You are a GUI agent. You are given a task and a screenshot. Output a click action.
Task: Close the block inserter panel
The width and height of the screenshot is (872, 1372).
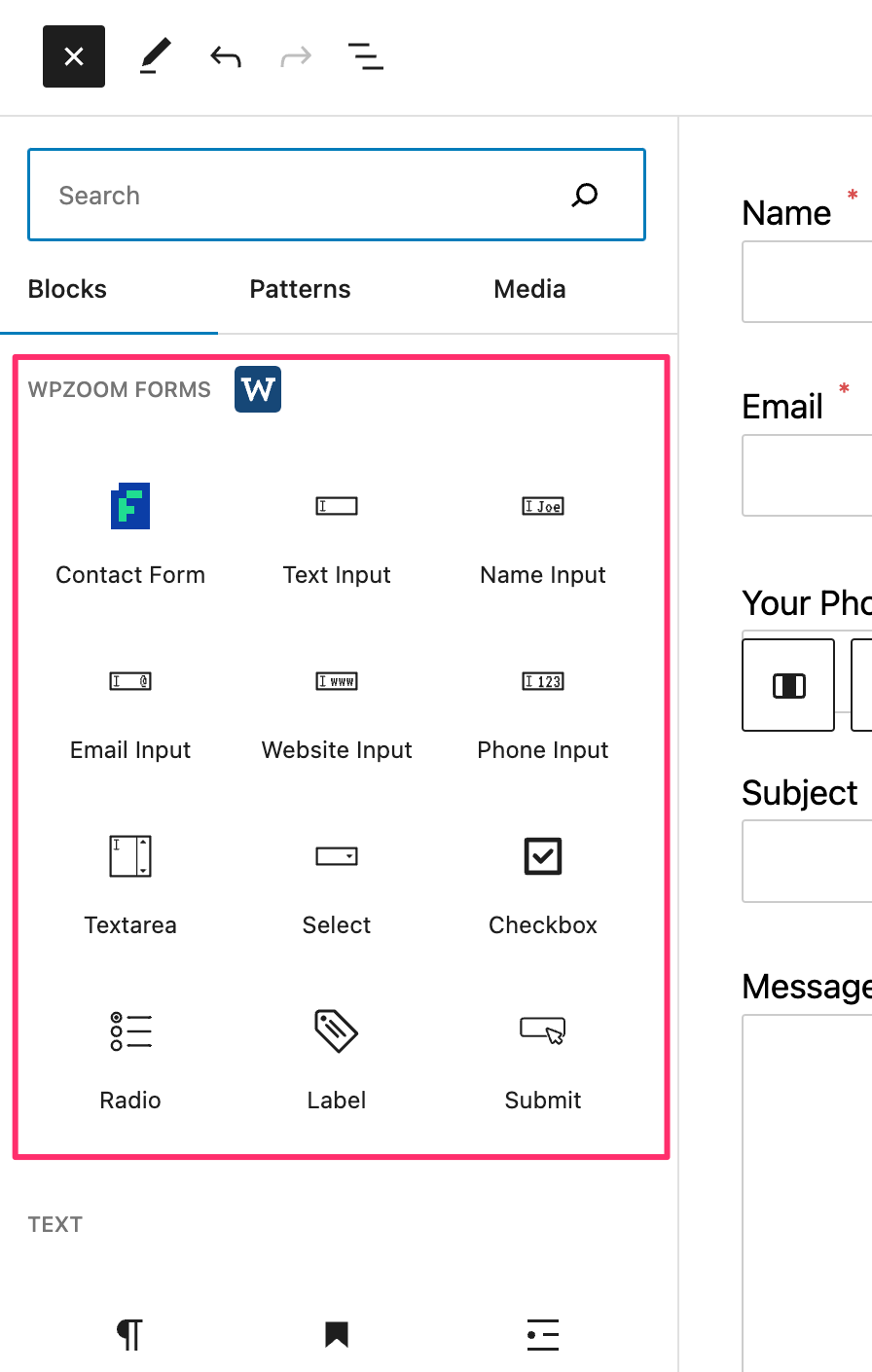[74, 56]
